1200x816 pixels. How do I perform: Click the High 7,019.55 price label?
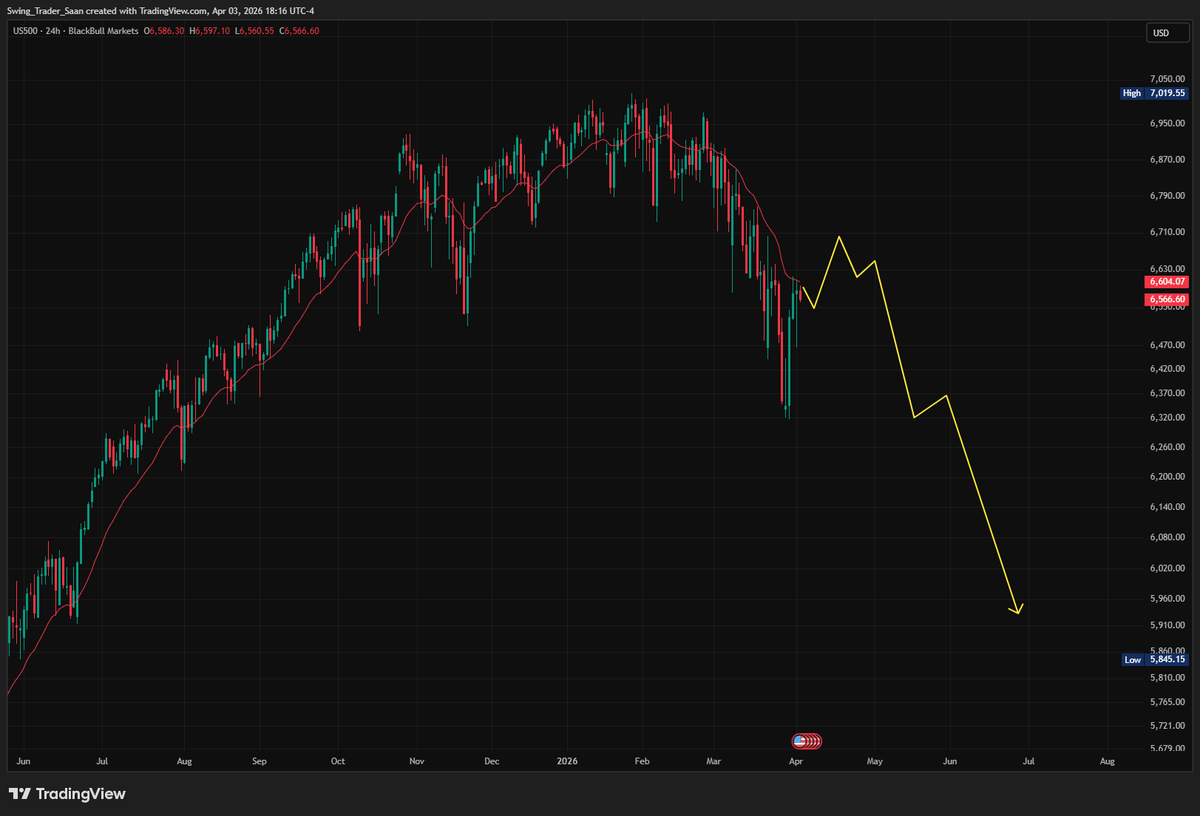pyautogui.click(x=1154, y=93)
